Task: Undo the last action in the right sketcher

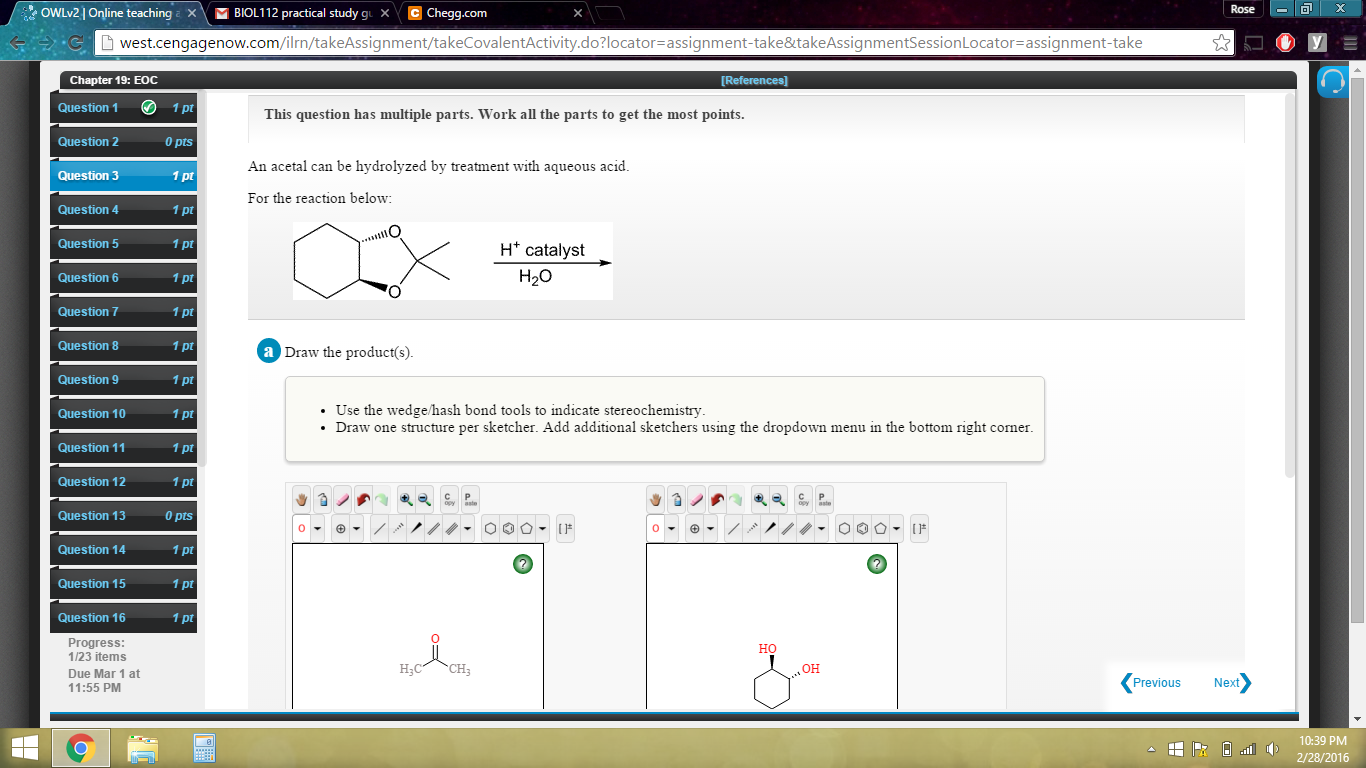Action: (x=717, y=500)
